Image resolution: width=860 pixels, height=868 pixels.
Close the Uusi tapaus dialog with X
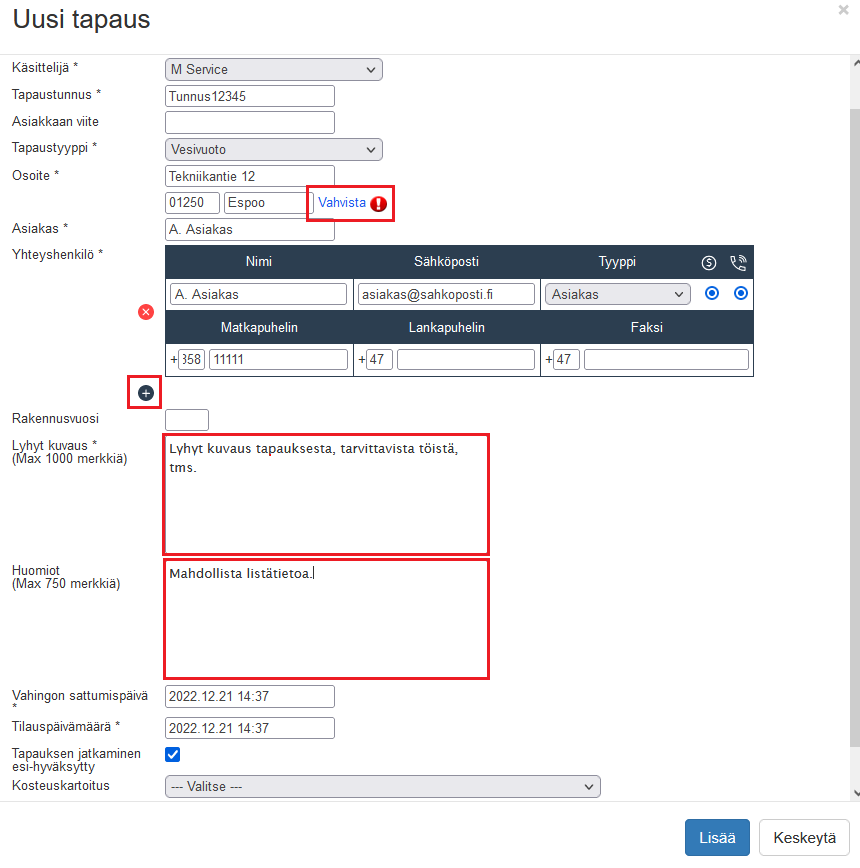click(843, 10)
